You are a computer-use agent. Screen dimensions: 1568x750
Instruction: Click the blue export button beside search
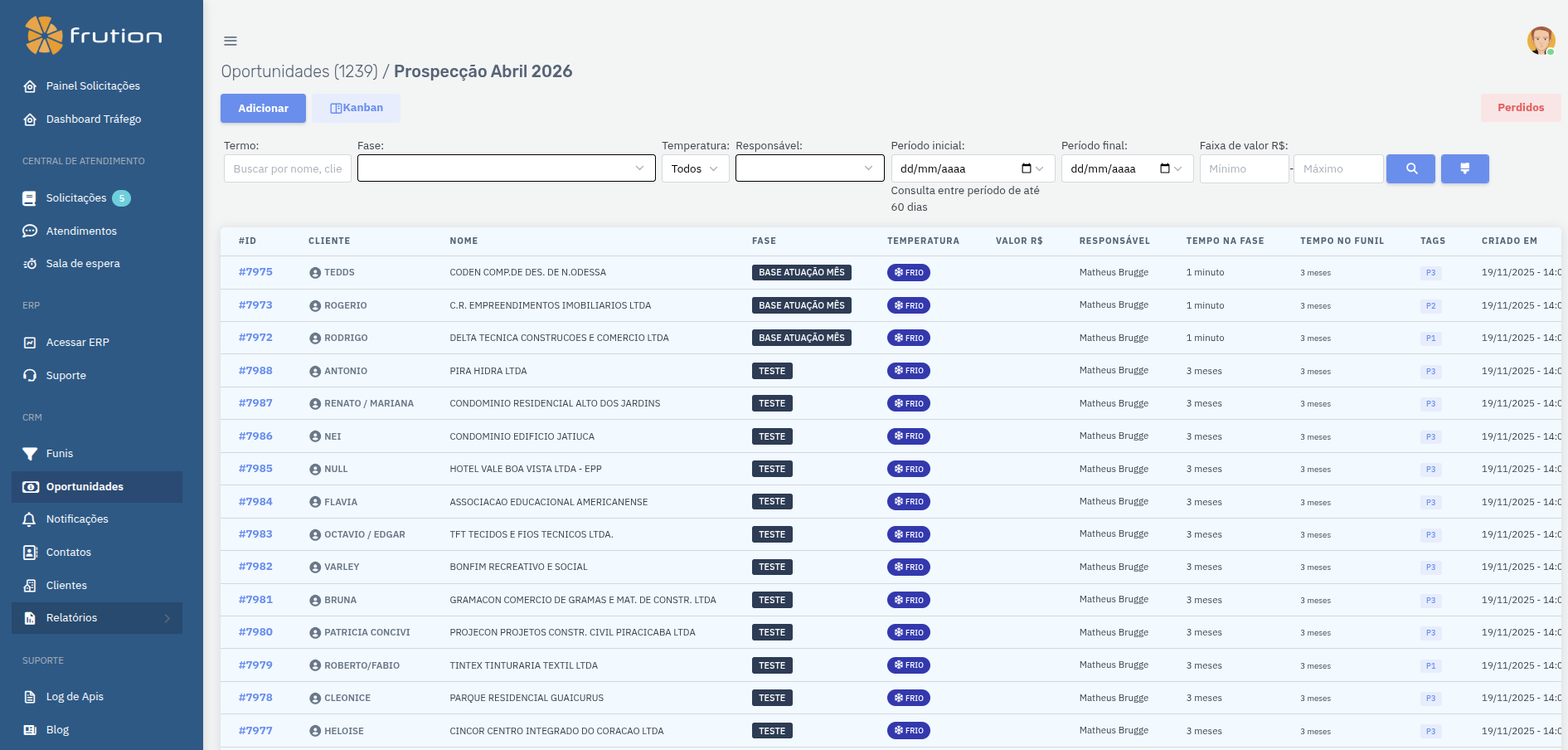(1464, 168)
